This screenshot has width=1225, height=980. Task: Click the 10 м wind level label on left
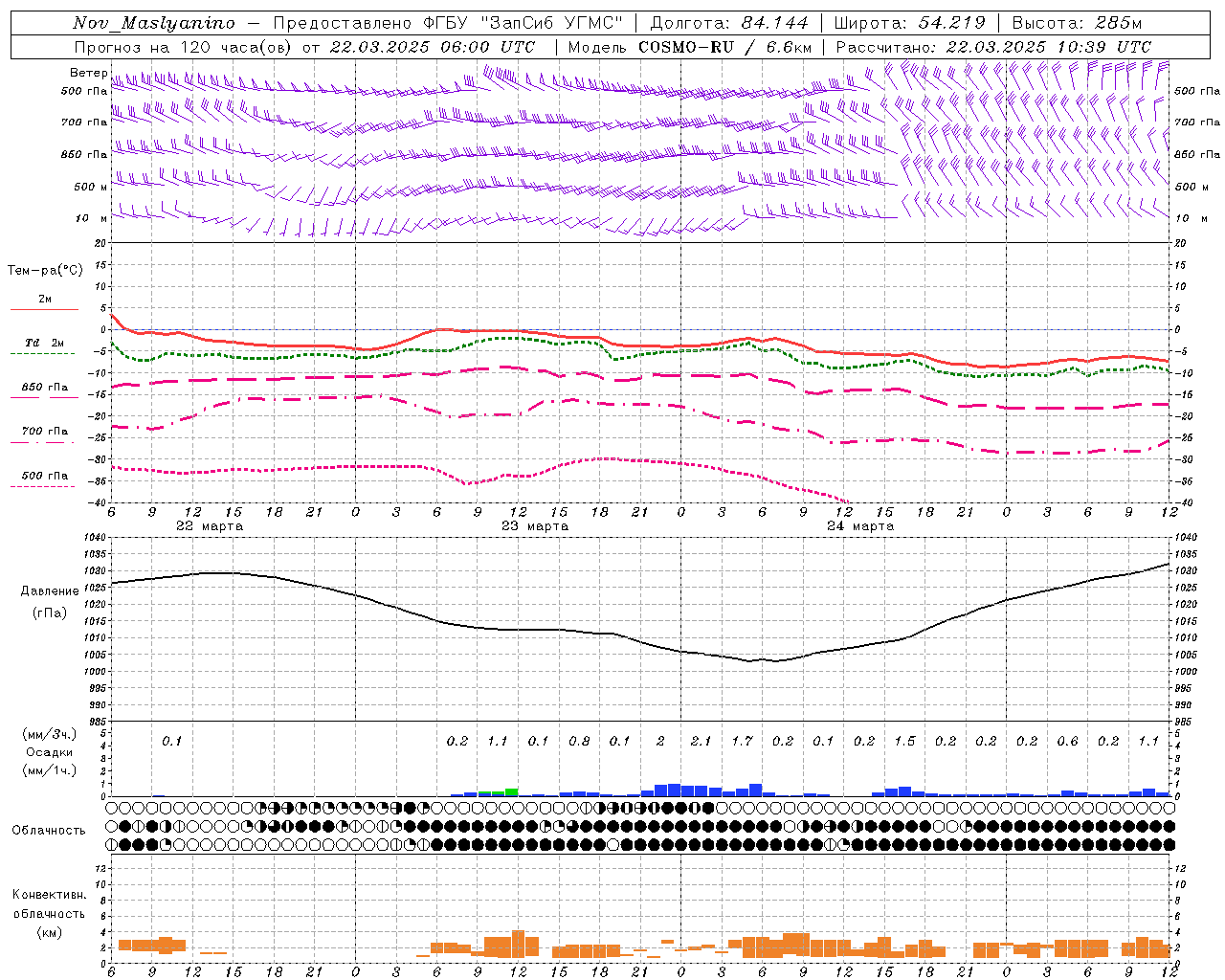(x=91, y=218)
